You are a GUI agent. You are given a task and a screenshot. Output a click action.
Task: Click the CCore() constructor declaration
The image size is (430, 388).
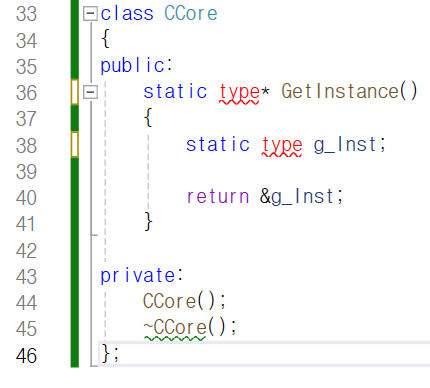coord(184,301)
